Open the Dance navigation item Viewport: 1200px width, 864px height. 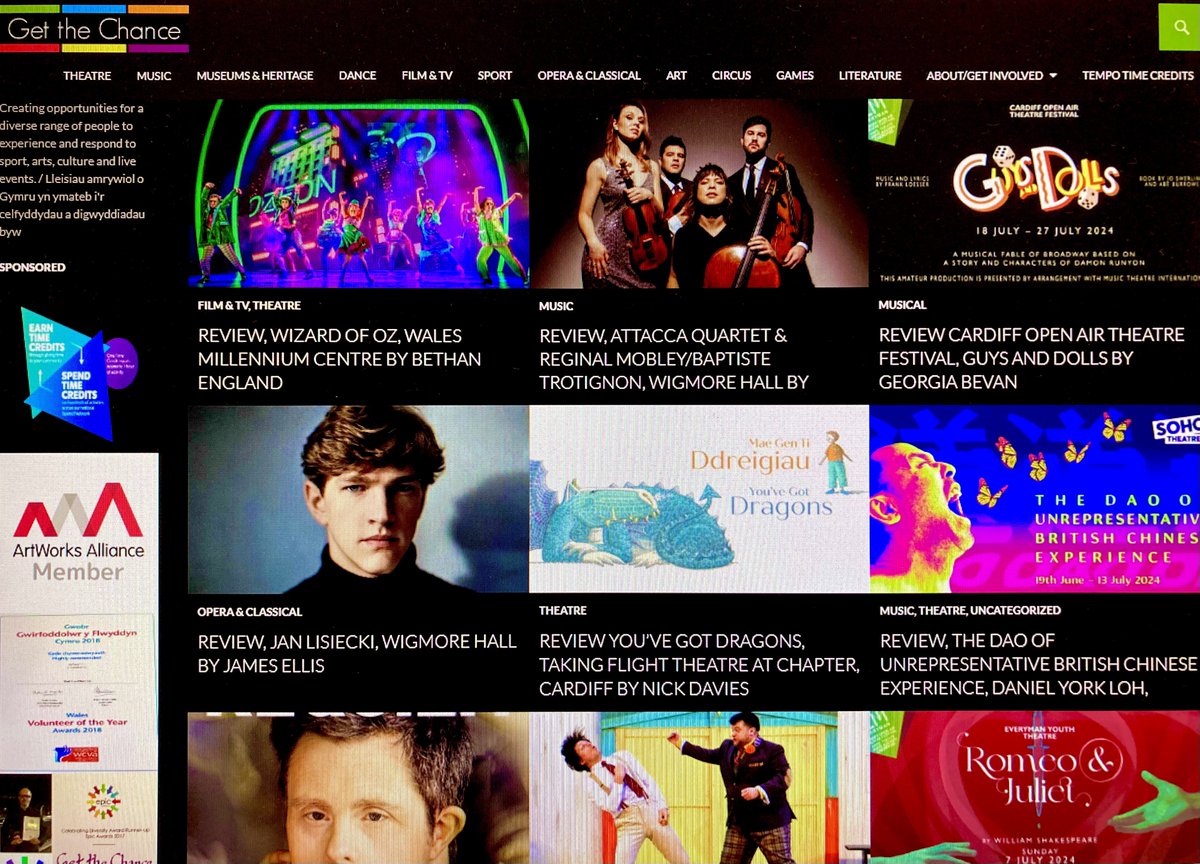pos(357,76)
